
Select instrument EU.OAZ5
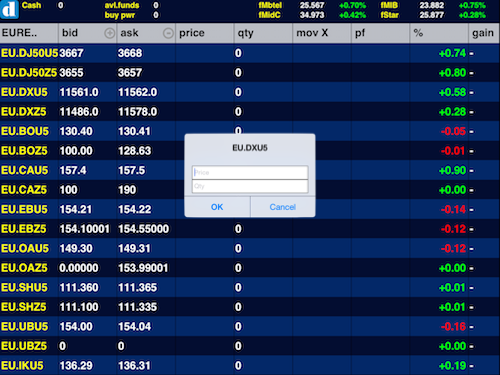(x=24, y=268)
